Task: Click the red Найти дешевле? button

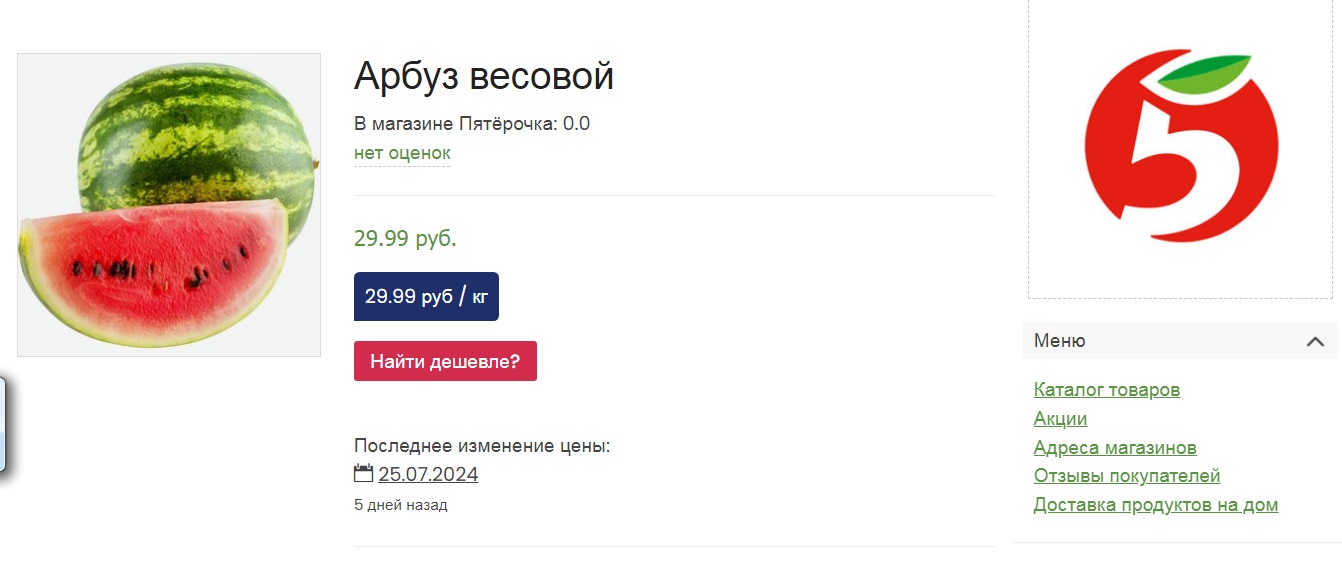Action: 445,361
